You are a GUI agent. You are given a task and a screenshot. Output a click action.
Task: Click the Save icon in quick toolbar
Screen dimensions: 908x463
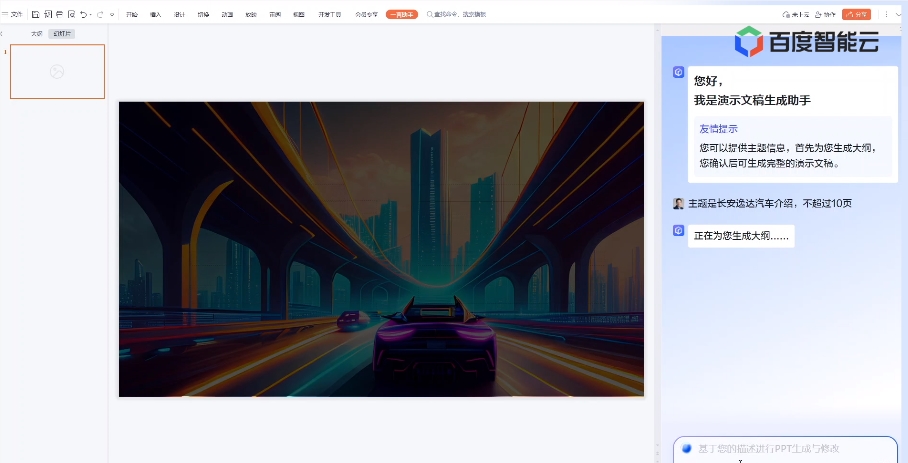[35, 15]
